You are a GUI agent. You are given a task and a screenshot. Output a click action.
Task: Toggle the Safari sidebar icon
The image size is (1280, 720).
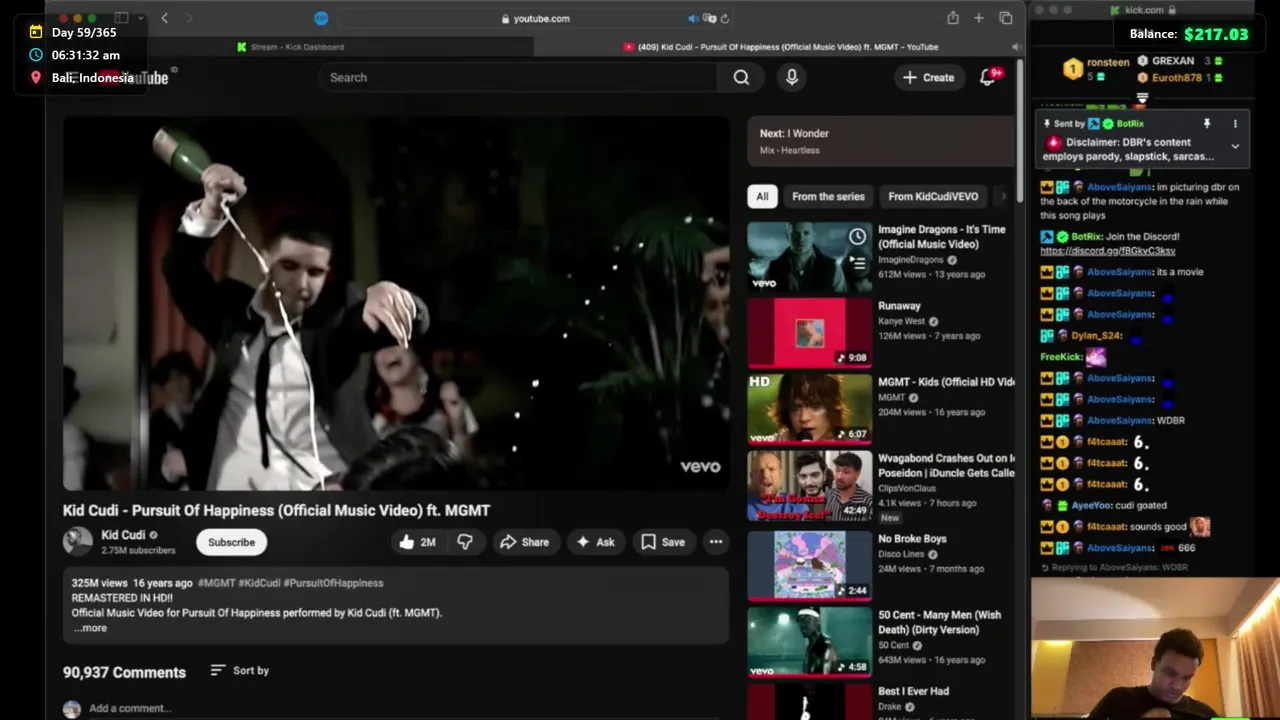click(121, 18)
